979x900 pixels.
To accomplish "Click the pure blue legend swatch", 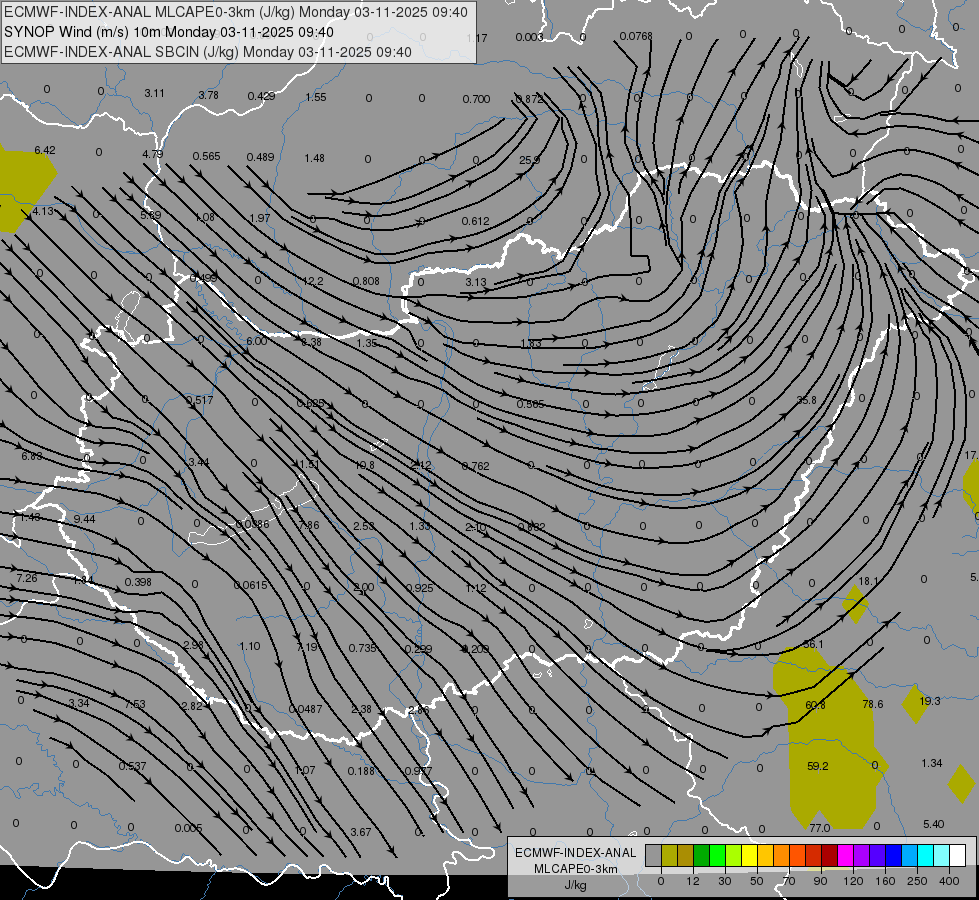I will click(893, 855).
